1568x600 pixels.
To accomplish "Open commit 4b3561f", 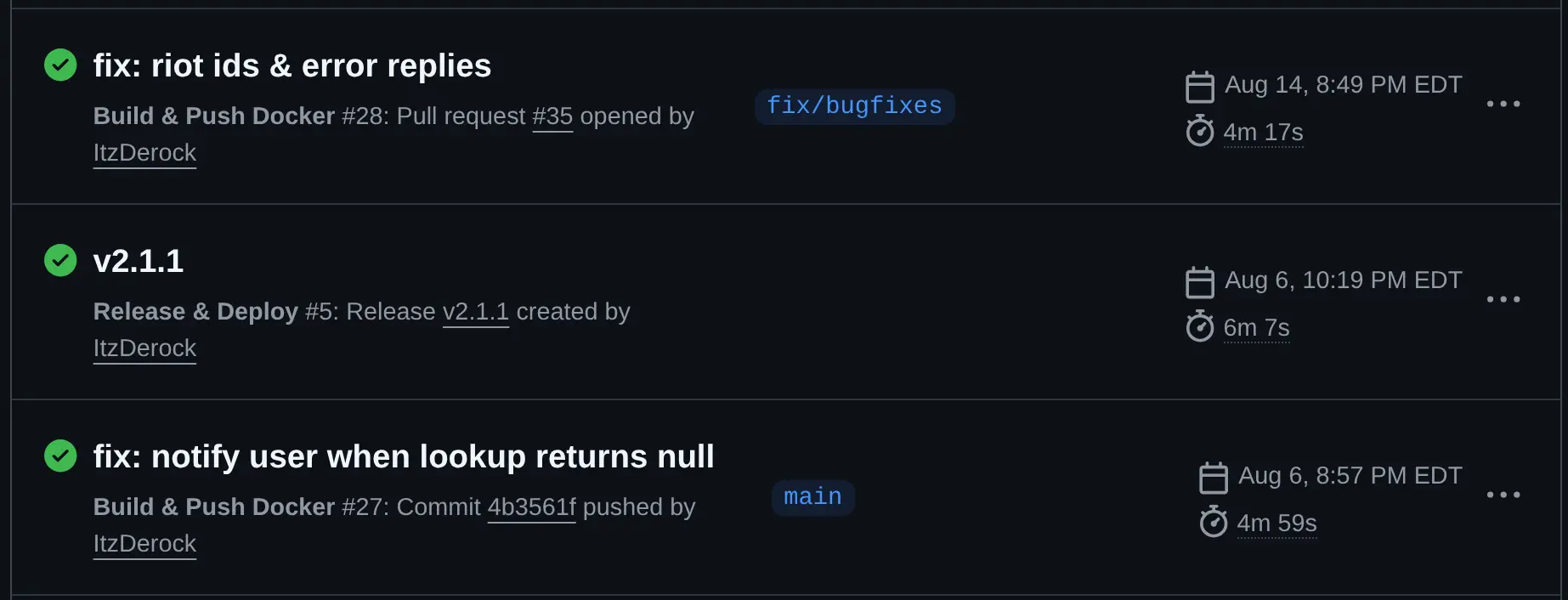I will [531, 507].
